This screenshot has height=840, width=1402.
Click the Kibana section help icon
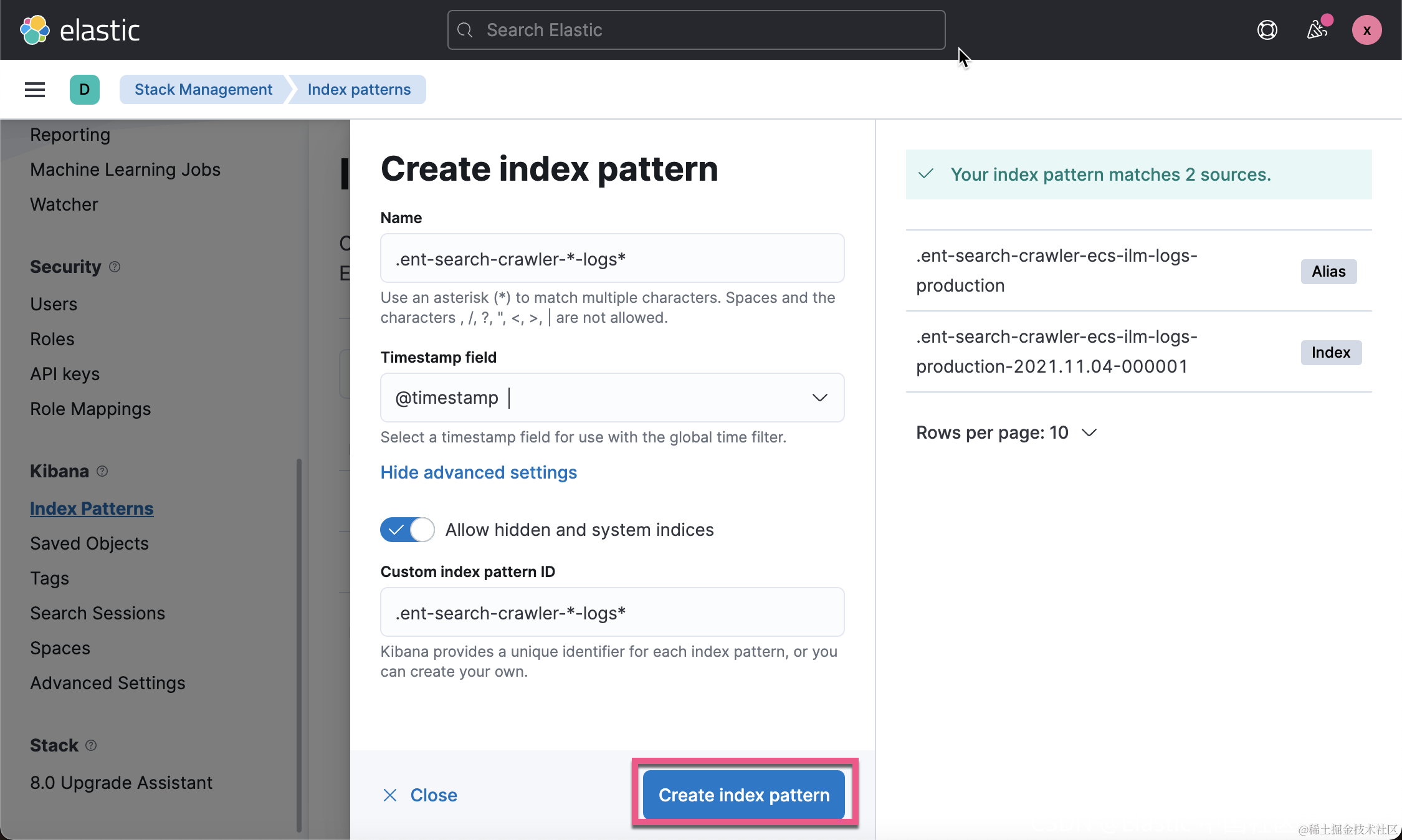point(102,471)
